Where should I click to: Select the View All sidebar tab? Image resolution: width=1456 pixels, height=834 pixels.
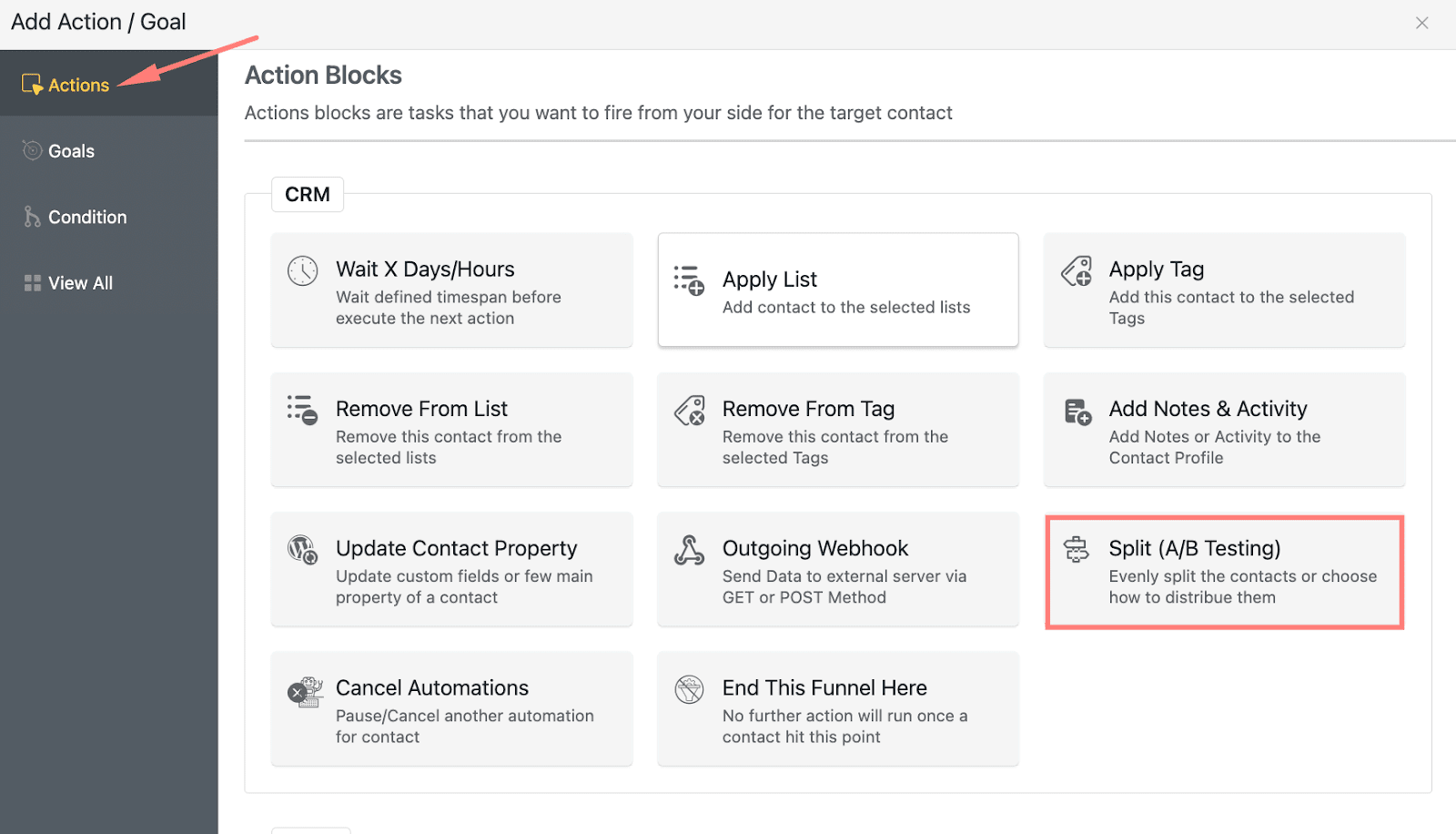[80, 283]
